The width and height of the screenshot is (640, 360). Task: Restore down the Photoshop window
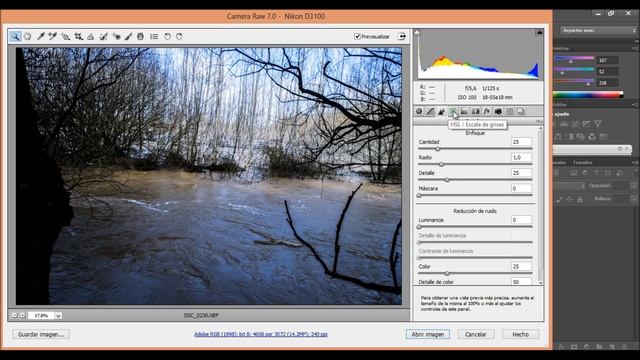pos(611,13)
